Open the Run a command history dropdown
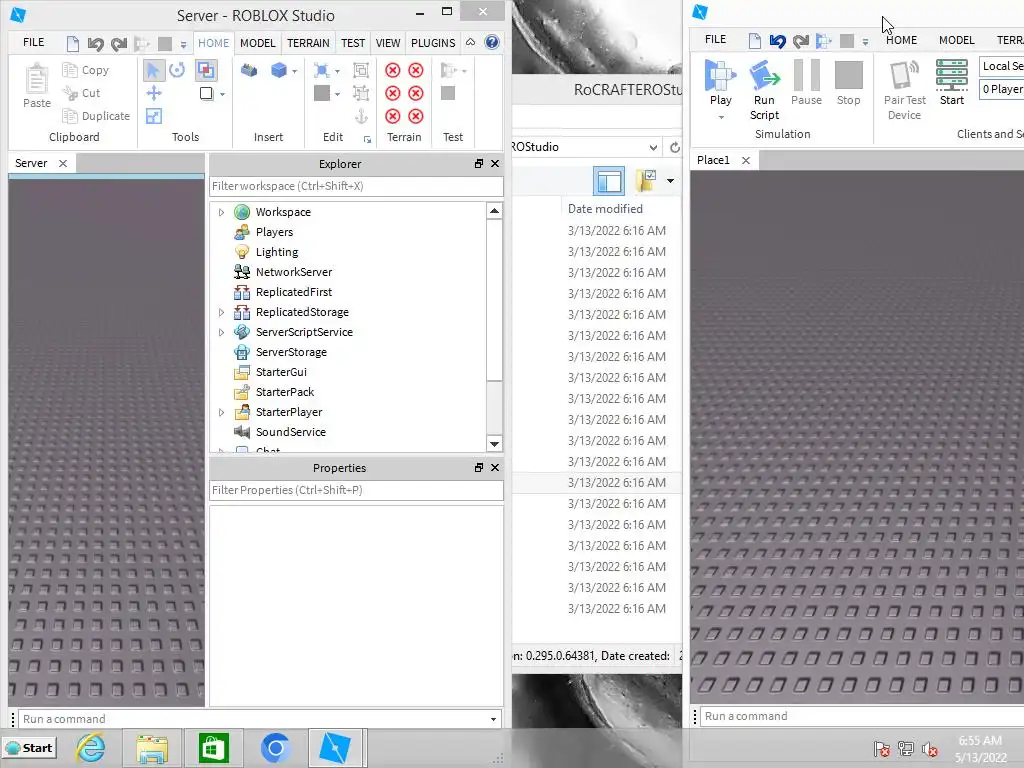This screenshot has width=1024, height=768. point(493,719)
